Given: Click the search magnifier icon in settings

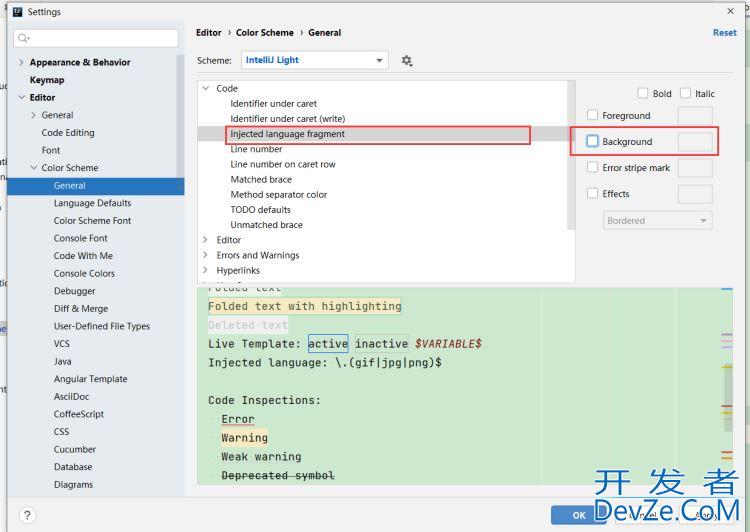Looking at the screenshot, I should 23,38.
